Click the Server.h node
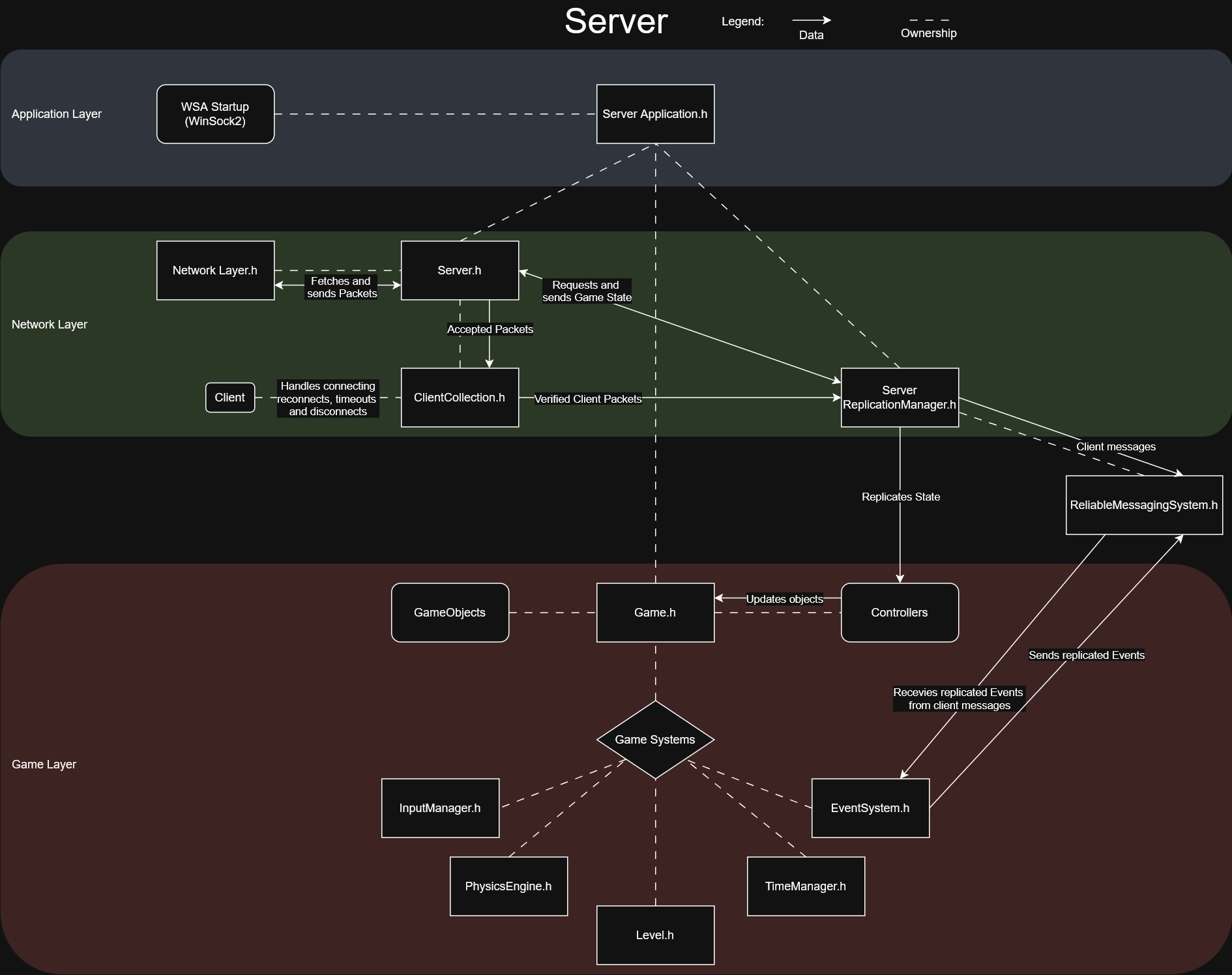Image resolution: width=1232 pixels, height=975 pixels. [x=460, y=270]
